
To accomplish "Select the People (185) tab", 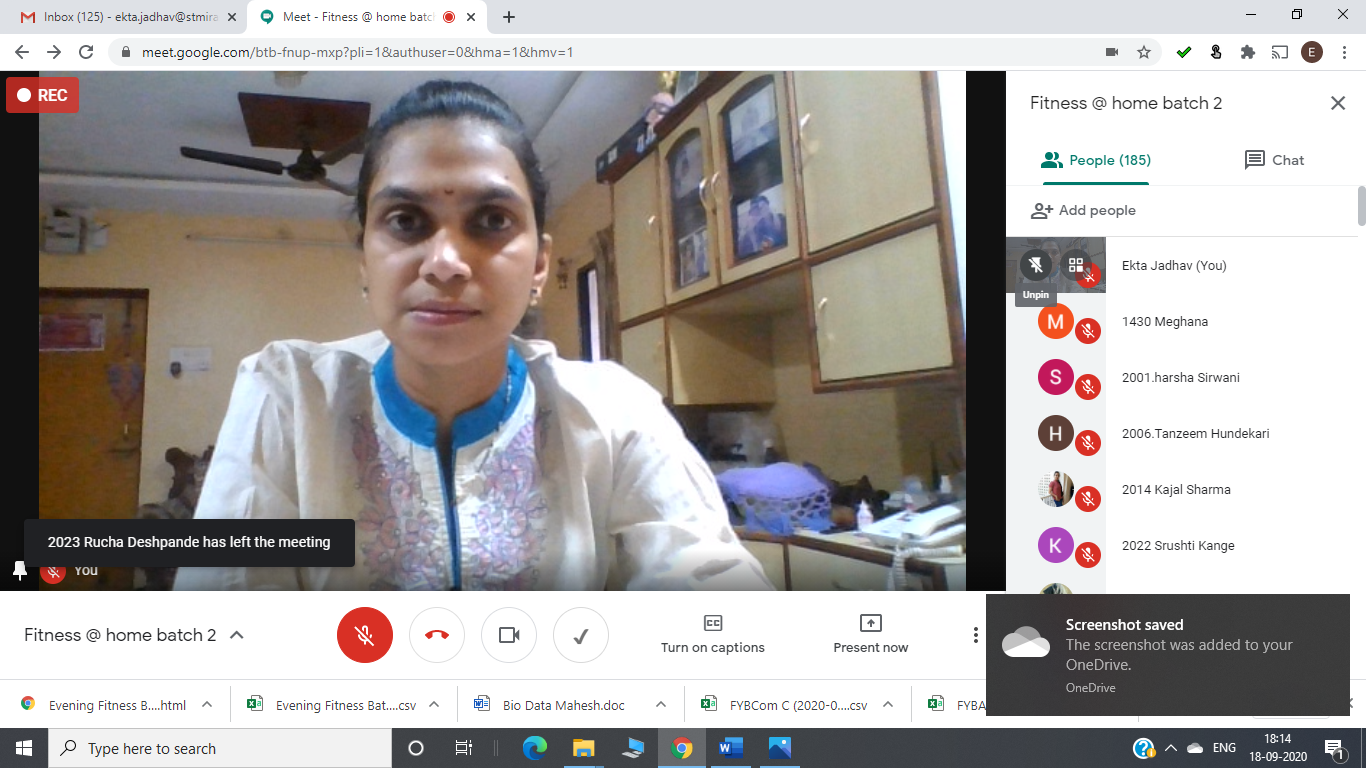I will pos(1095,160).
